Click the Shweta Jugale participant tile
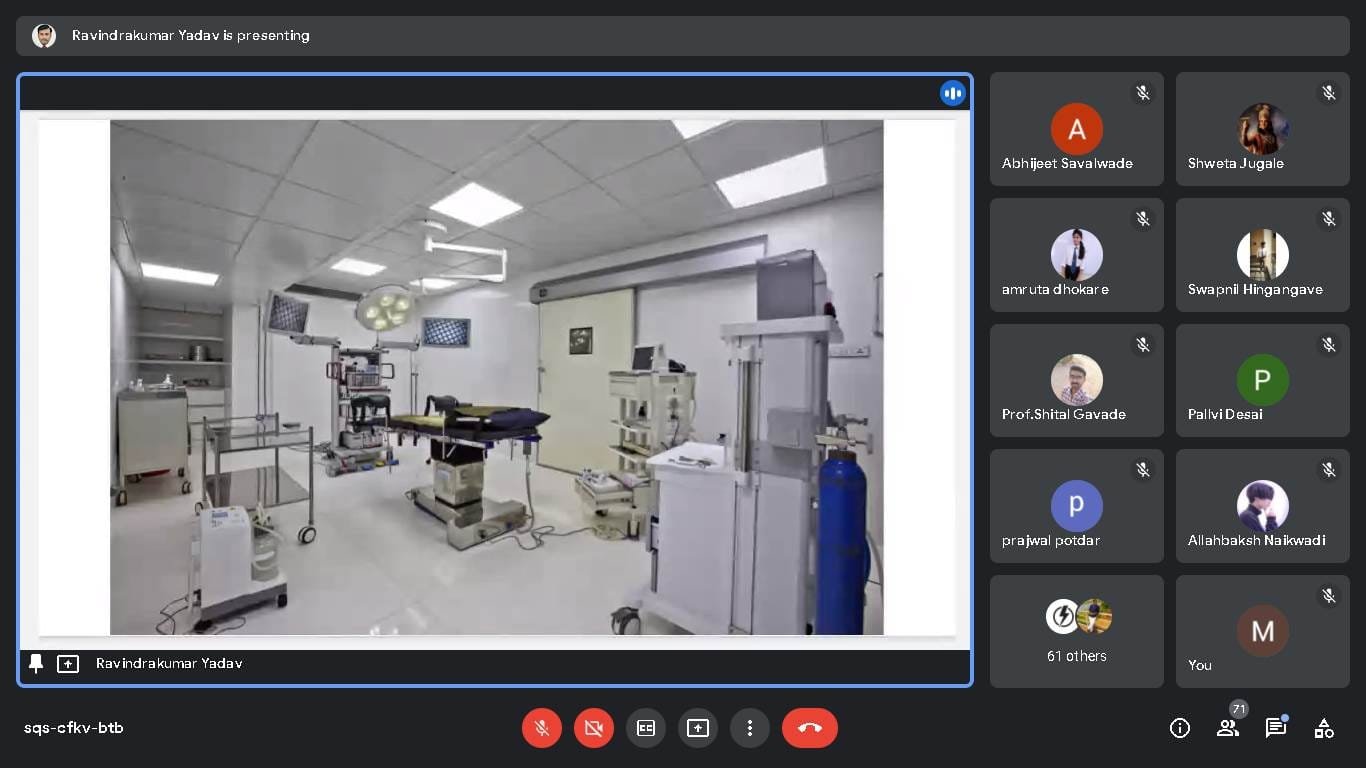1366x768 pixels. [1262, 129]
